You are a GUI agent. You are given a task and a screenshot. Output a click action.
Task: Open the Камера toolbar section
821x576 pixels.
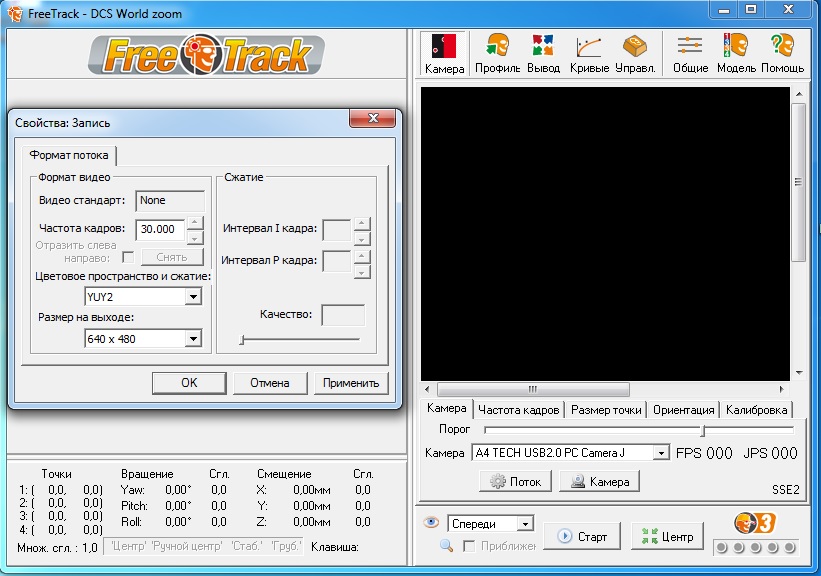point(445,53)
